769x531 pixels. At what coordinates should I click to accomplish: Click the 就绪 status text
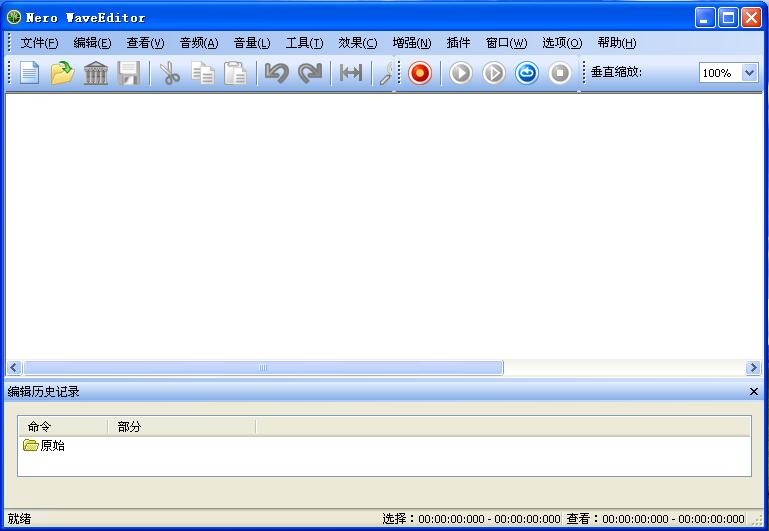coord(19,519)
